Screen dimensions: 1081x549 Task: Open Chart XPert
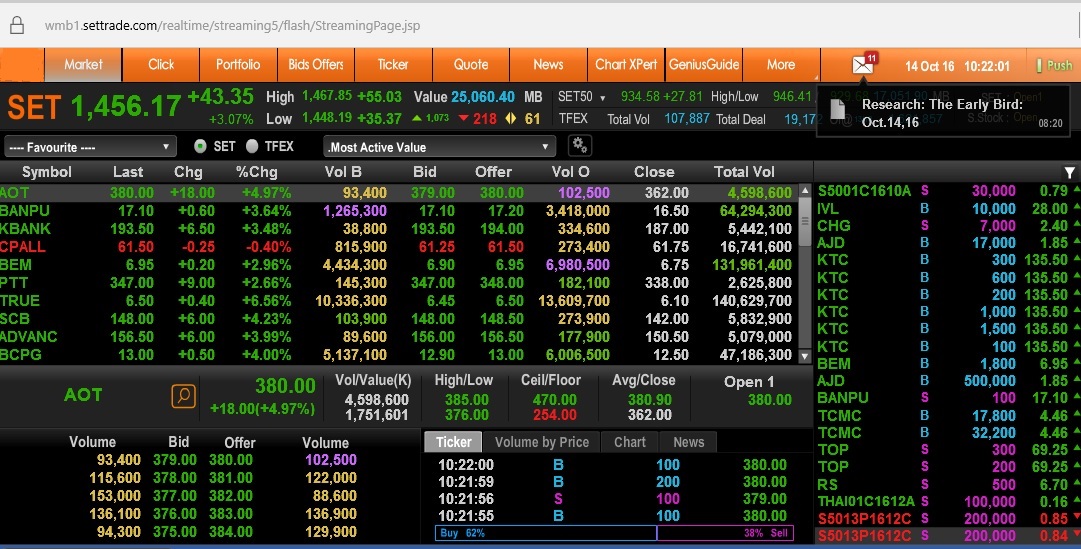[626, 65]
